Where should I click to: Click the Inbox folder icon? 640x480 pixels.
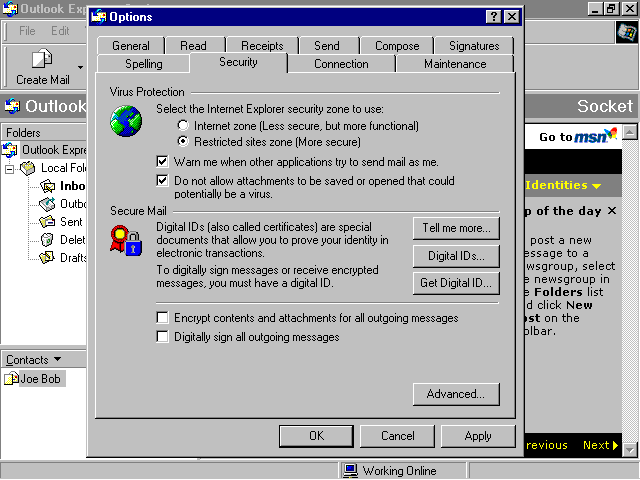click(x=48, y=186)
